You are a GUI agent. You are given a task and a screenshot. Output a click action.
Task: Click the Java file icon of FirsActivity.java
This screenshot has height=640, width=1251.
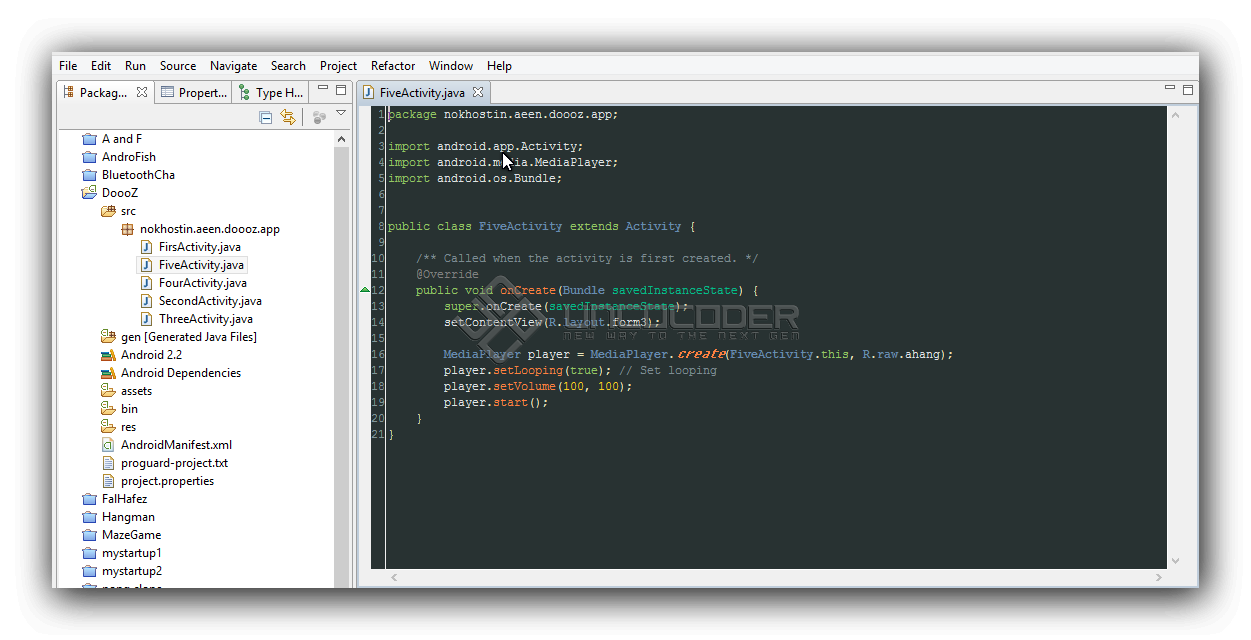[x=146, y=247]
